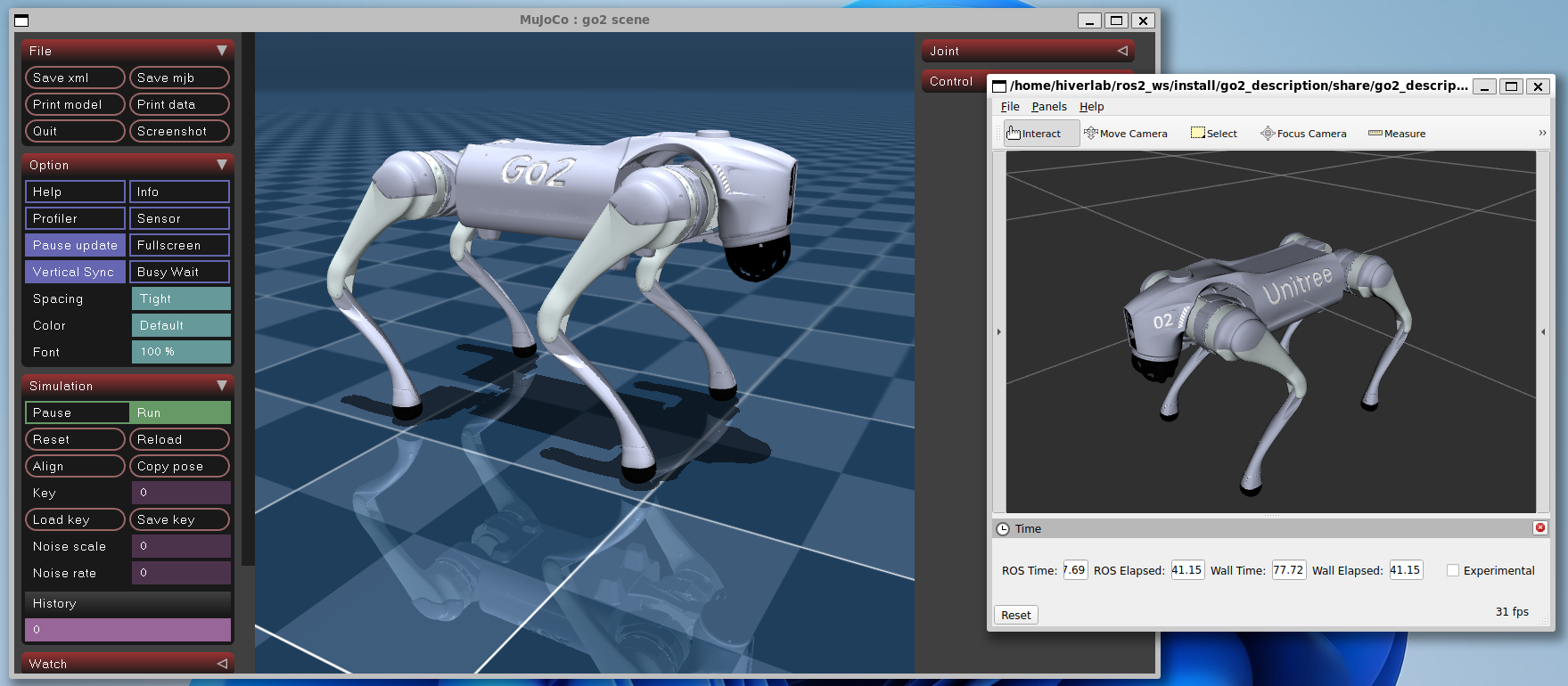Disable Pause update
Viewport: 1568px width, 686px height.
click(75, 245)
